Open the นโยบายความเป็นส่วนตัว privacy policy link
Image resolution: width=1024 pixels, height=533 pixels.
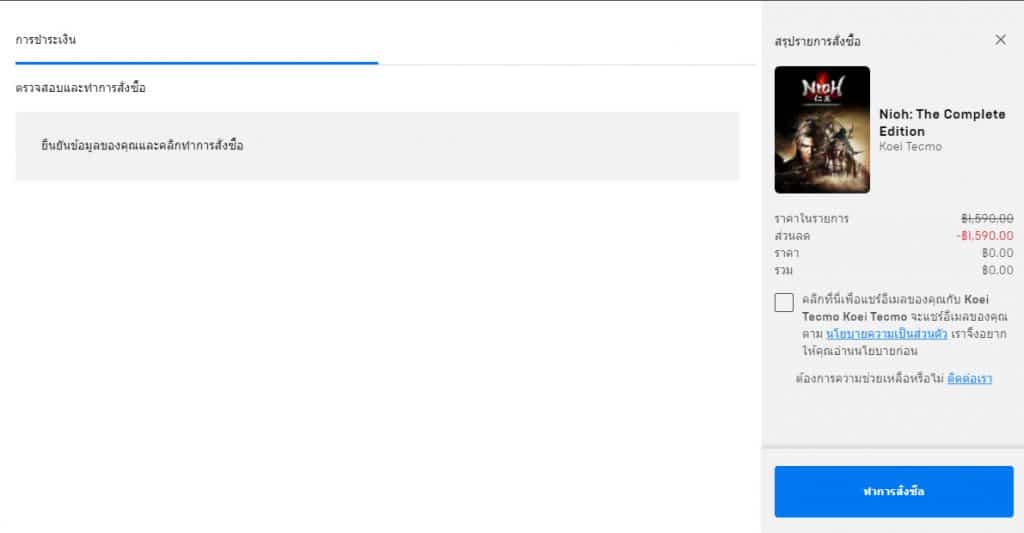(x=886, y=334)
